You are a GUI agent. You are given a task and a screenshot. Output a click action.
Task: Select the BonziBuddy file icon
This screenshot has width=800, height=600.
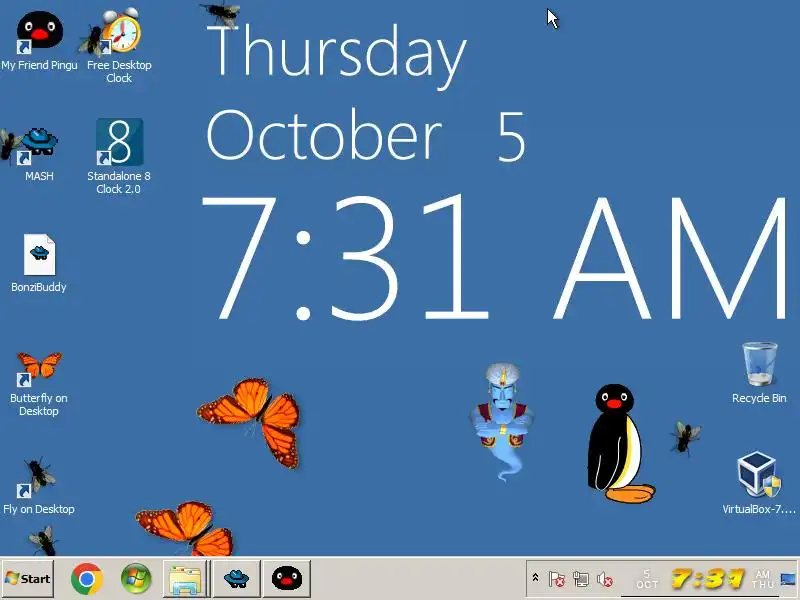[39, 263]
